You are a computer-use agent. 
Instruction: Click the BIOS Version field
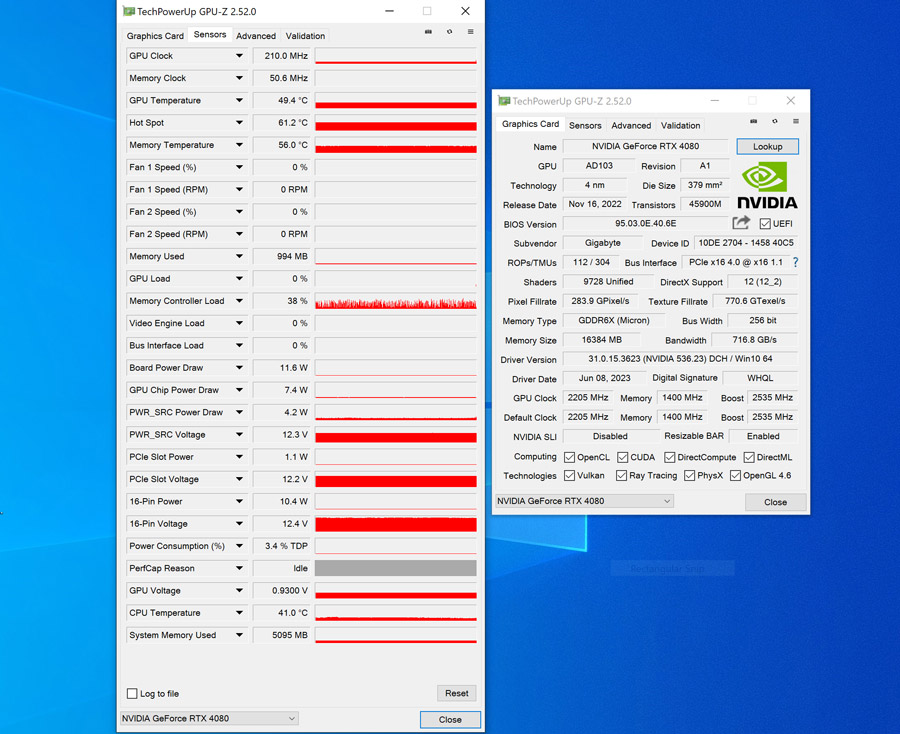pyautogui.click(x=646, y=223)
